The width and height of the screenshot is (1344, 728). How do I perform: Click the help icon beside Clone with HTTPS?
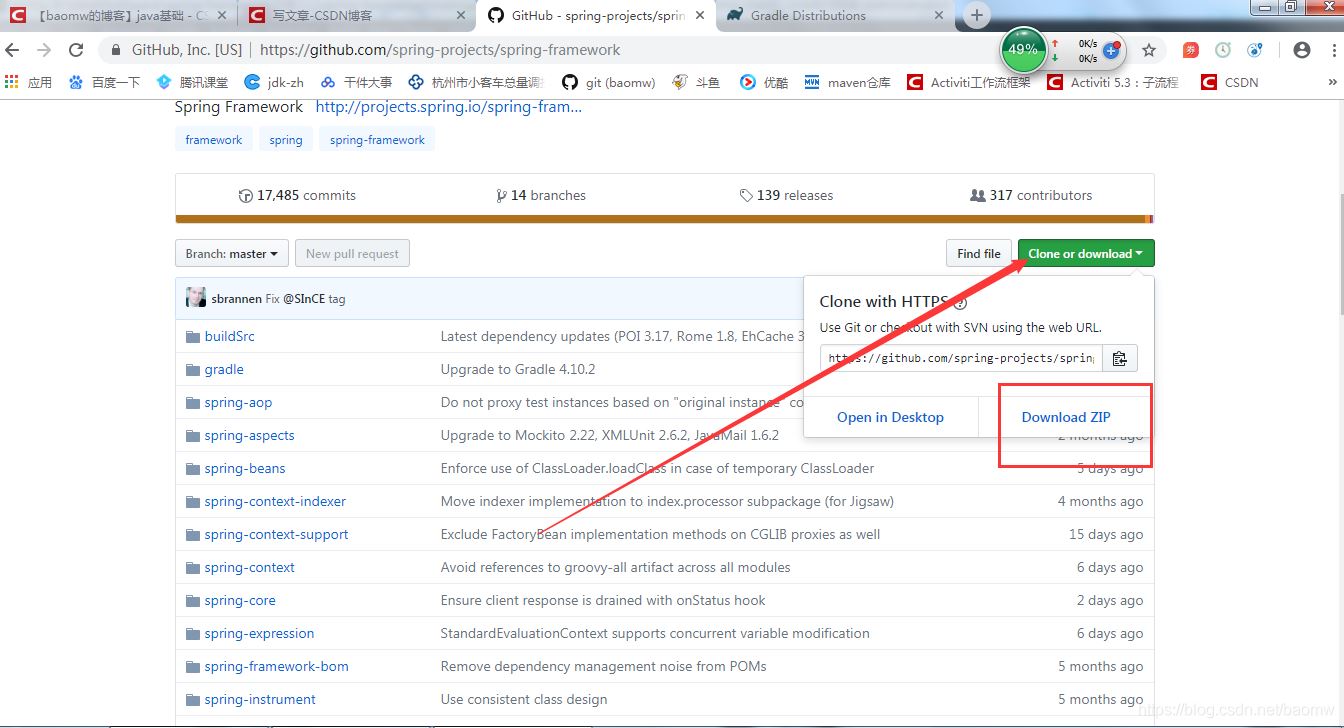[x=960, y=302]
